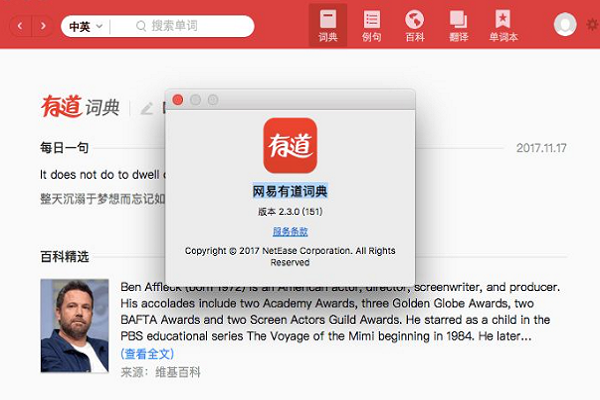Open the 百科 encyclopedia tab
The image size is (600, 400).
click(x=415, y=25)
